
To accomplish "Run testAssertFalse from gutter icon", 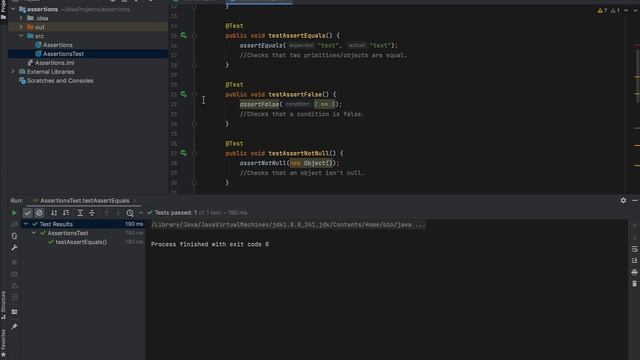I will point(184,94).
